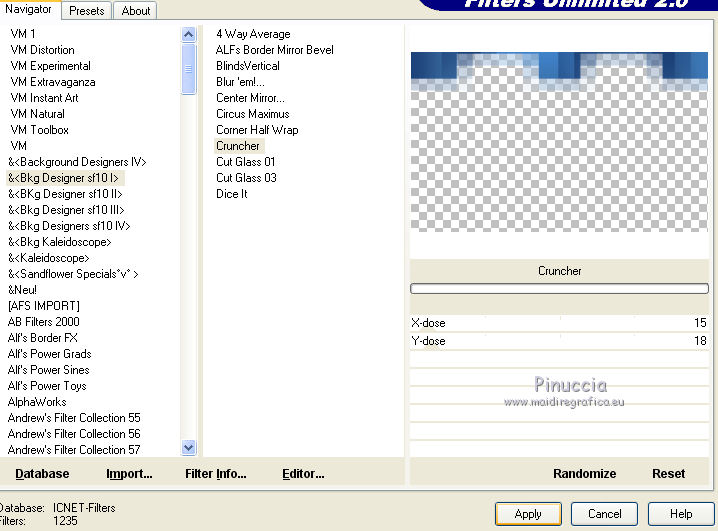This screenshot has width=718, height=531.
Task: Select AB Filters 2000 category
Action: click(x=44, y=322)
